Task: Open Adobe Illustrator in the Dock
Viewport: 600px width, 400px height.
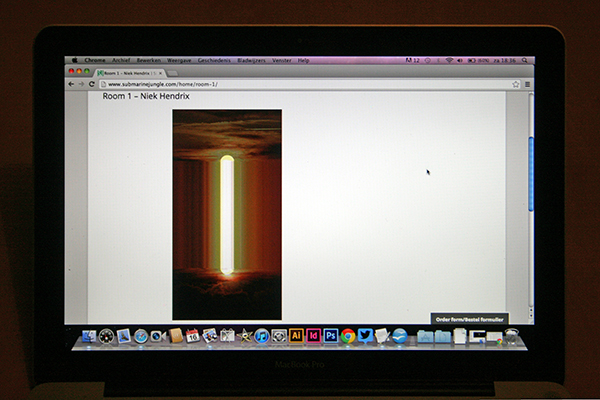Action: (x=296, y=336)
